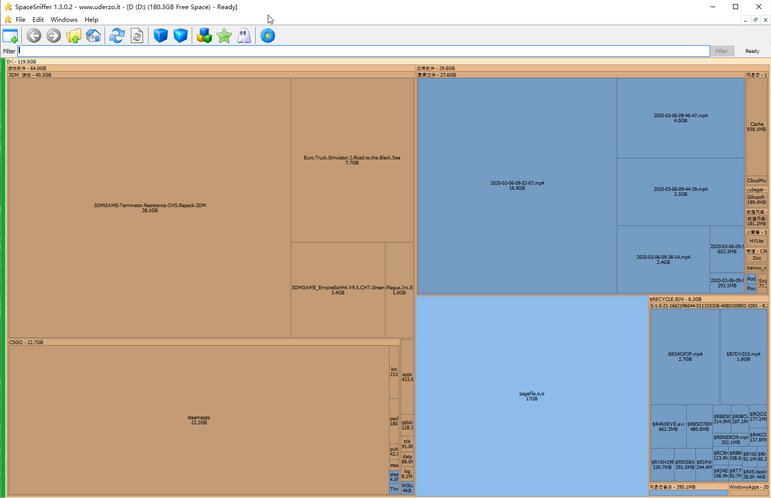
Task: Open the Edit menu
Action: (x=38, y=20)
